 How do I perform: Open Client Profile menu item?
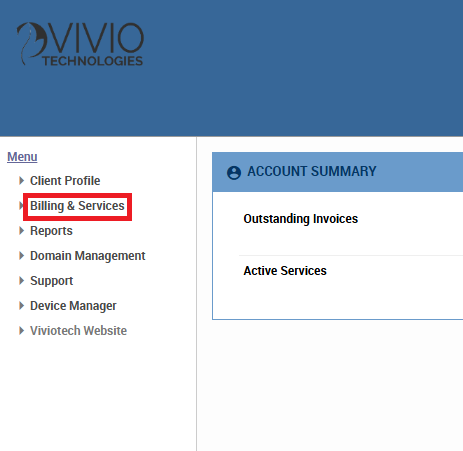(x=65, y=181)
